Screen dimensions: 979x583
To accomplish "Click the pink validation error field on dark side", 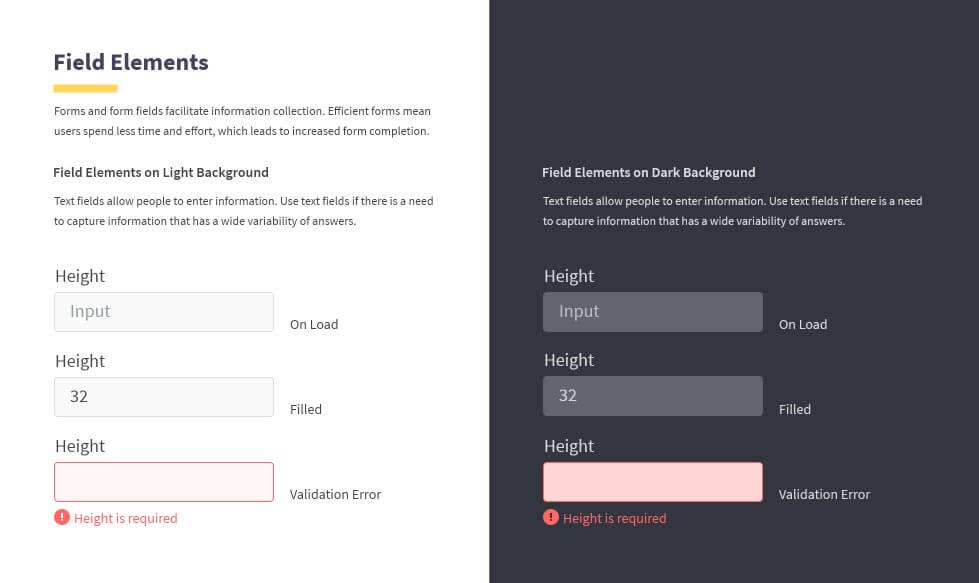I will [652, 481].
